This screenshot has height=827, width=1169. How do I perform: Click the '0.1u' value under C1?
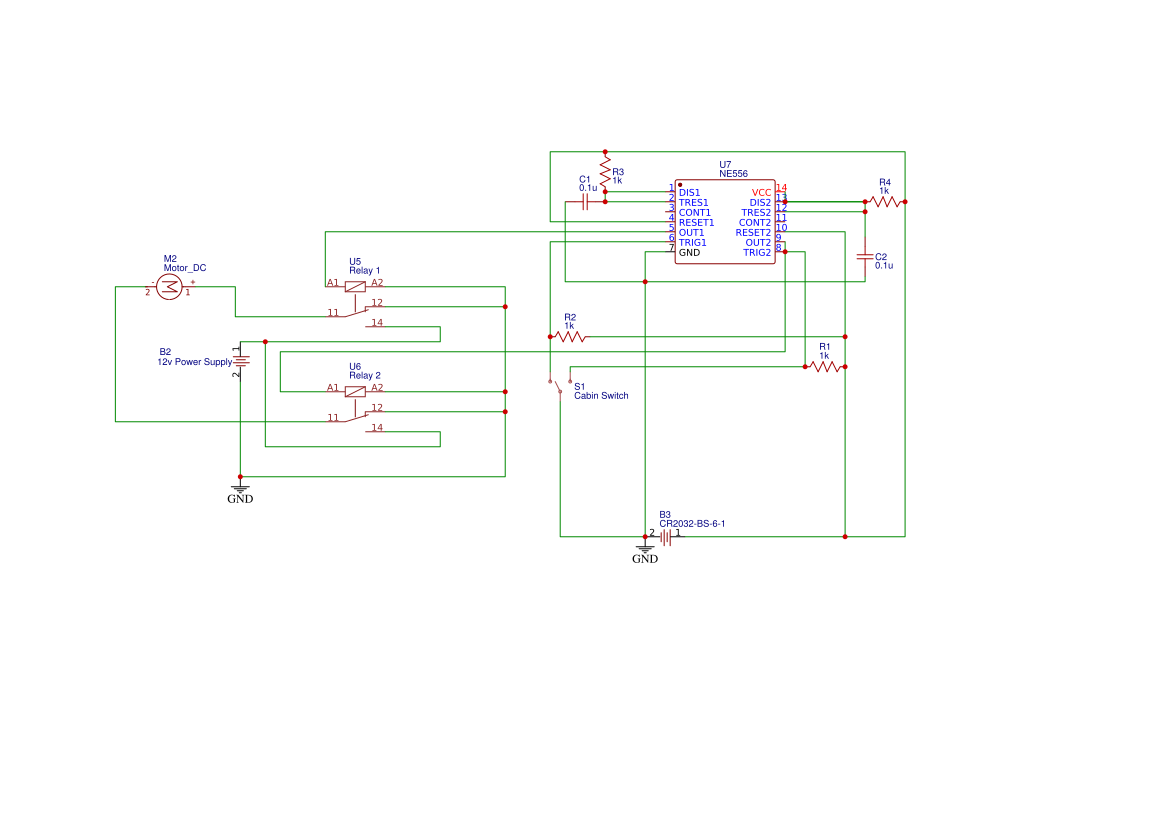(x=588, y=188)
